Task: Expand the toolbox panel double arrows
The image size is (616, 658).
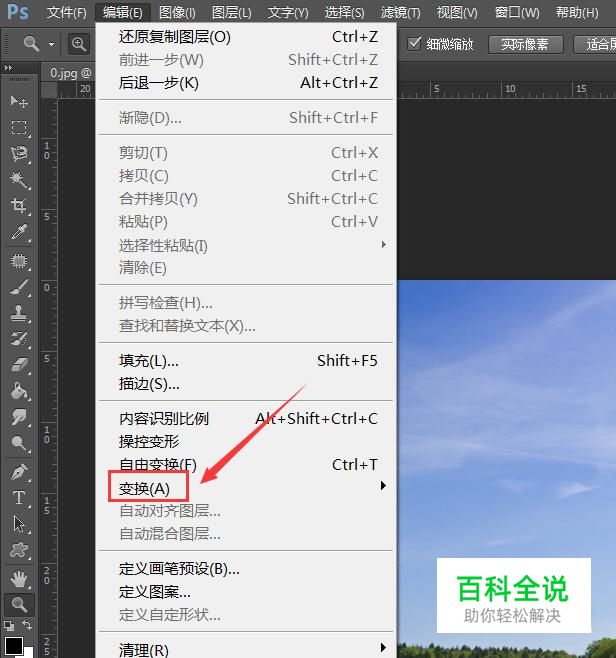Action: coord(8,67)
